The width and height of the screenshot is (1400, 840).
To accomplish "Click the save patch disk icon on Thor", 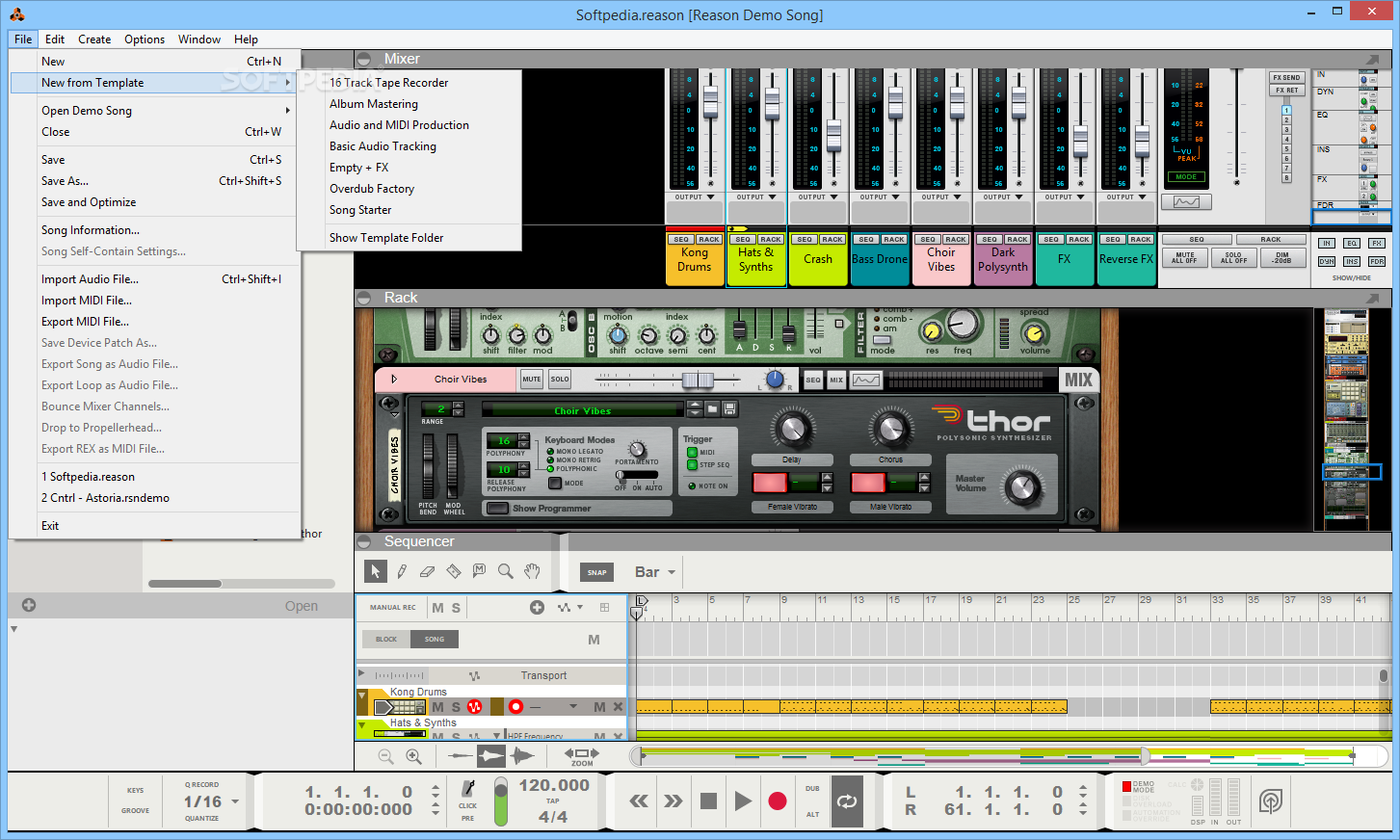I will pos(729,409).
